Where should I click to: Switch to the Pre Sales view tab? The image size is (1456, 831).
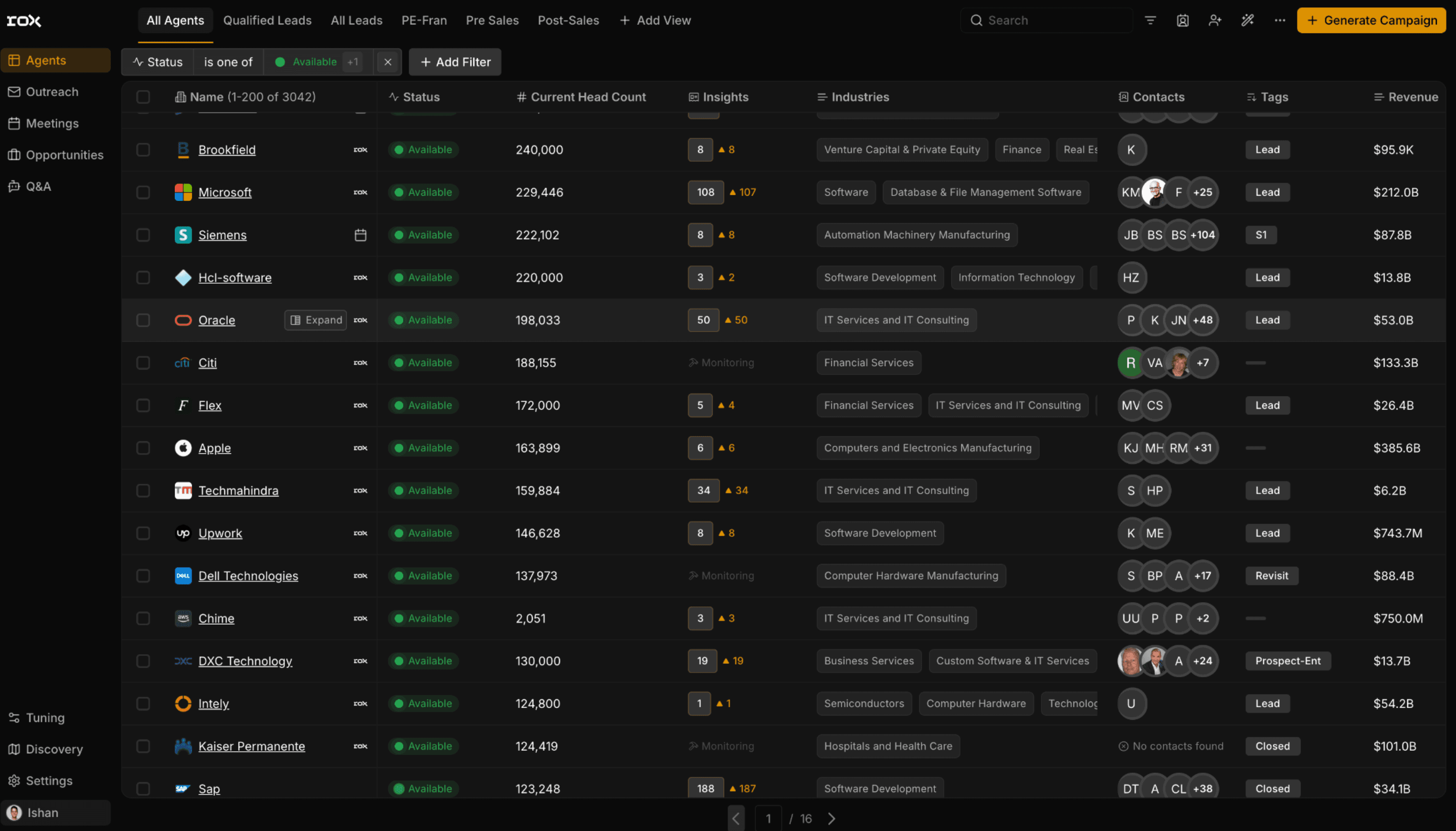pyautogui.click(x=492, y=20)
